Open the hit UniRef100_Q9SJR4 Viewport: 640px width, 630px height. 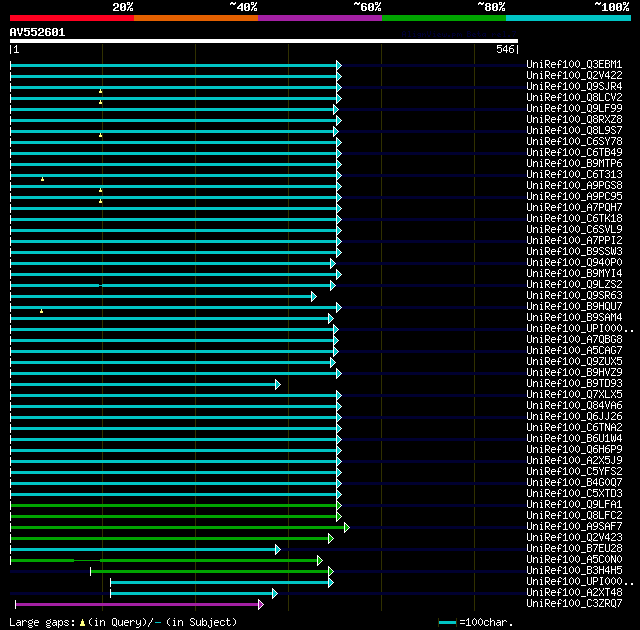pyautogui.click(x=574, y=87)
